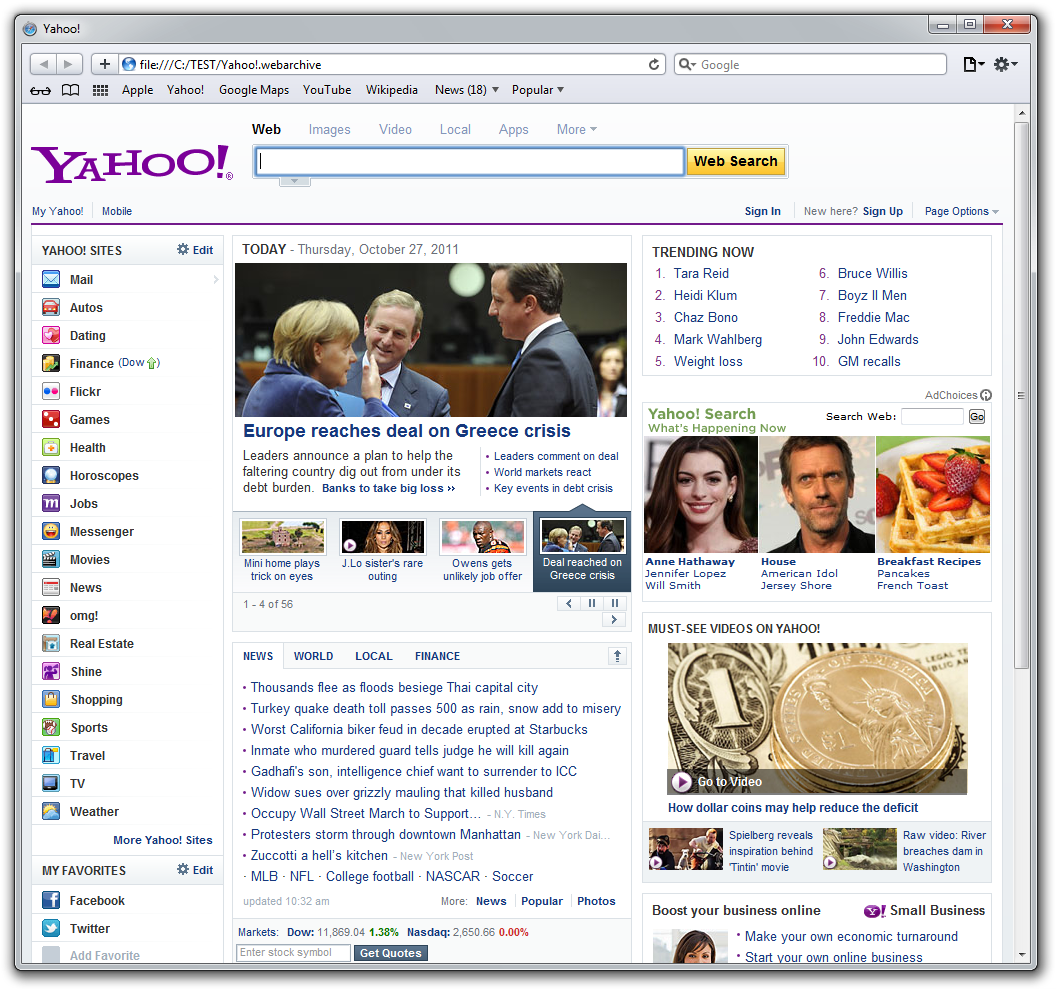Click the Weather icon

pos(51,811)
